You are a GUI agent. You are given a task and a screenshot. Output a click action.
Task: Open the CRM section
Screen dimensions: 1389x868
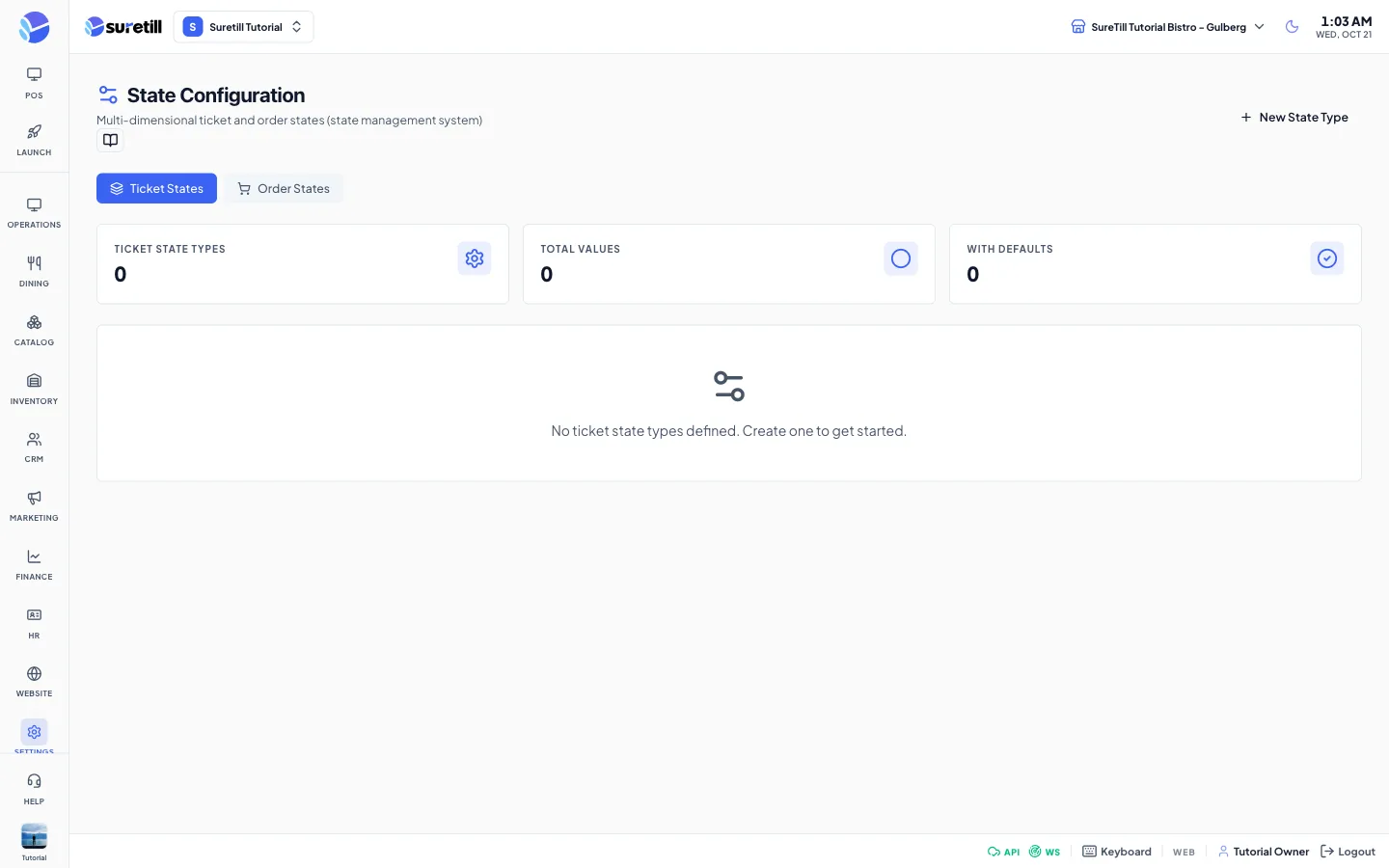pyautogui.click(x=34, y=448)
